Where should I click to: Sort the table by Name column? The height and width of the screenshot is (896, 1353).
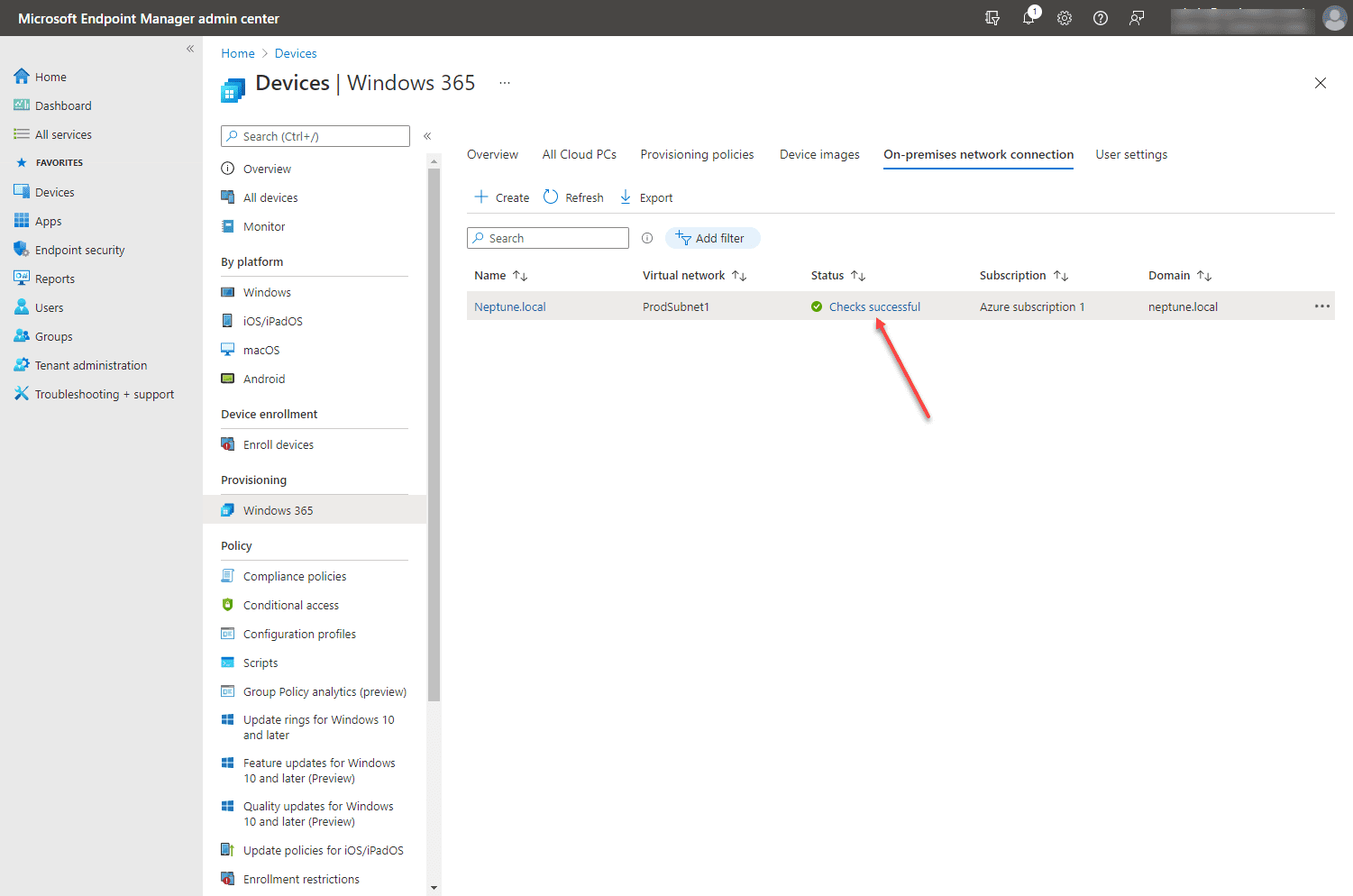coord(500,276)
